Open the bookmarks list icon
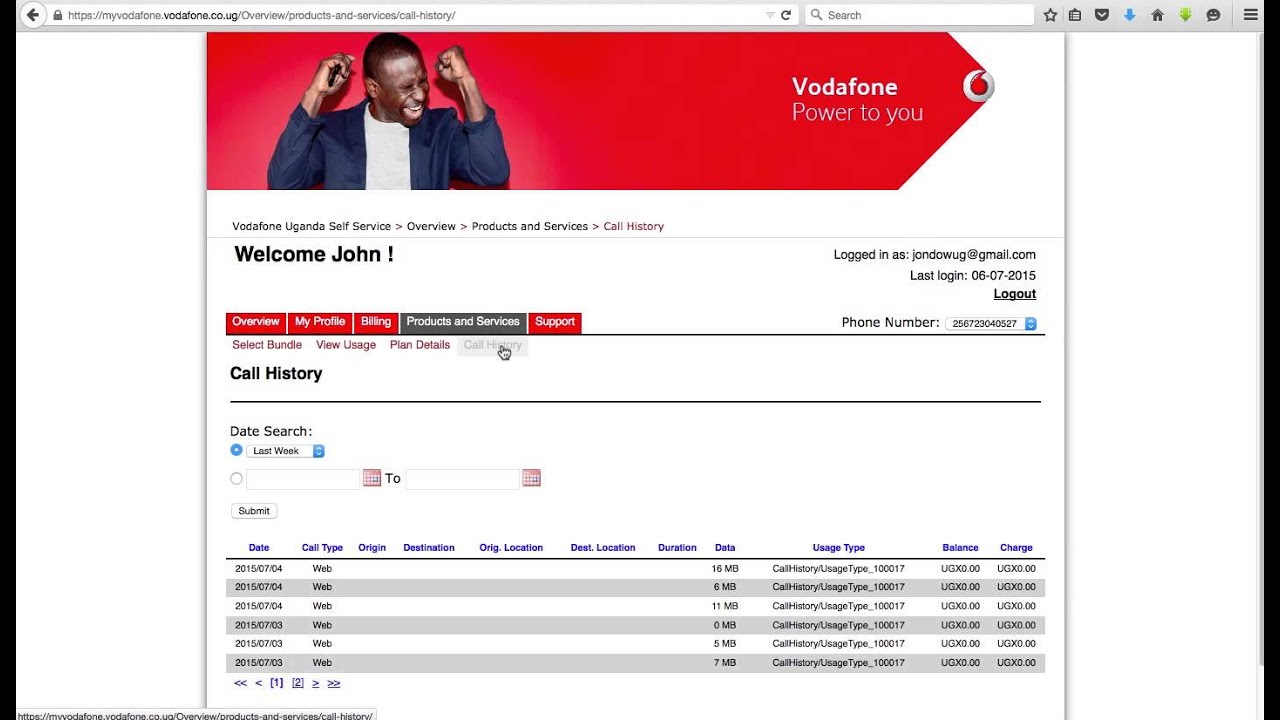Viewport: 1280px width, 720px height. (1075, 15)
